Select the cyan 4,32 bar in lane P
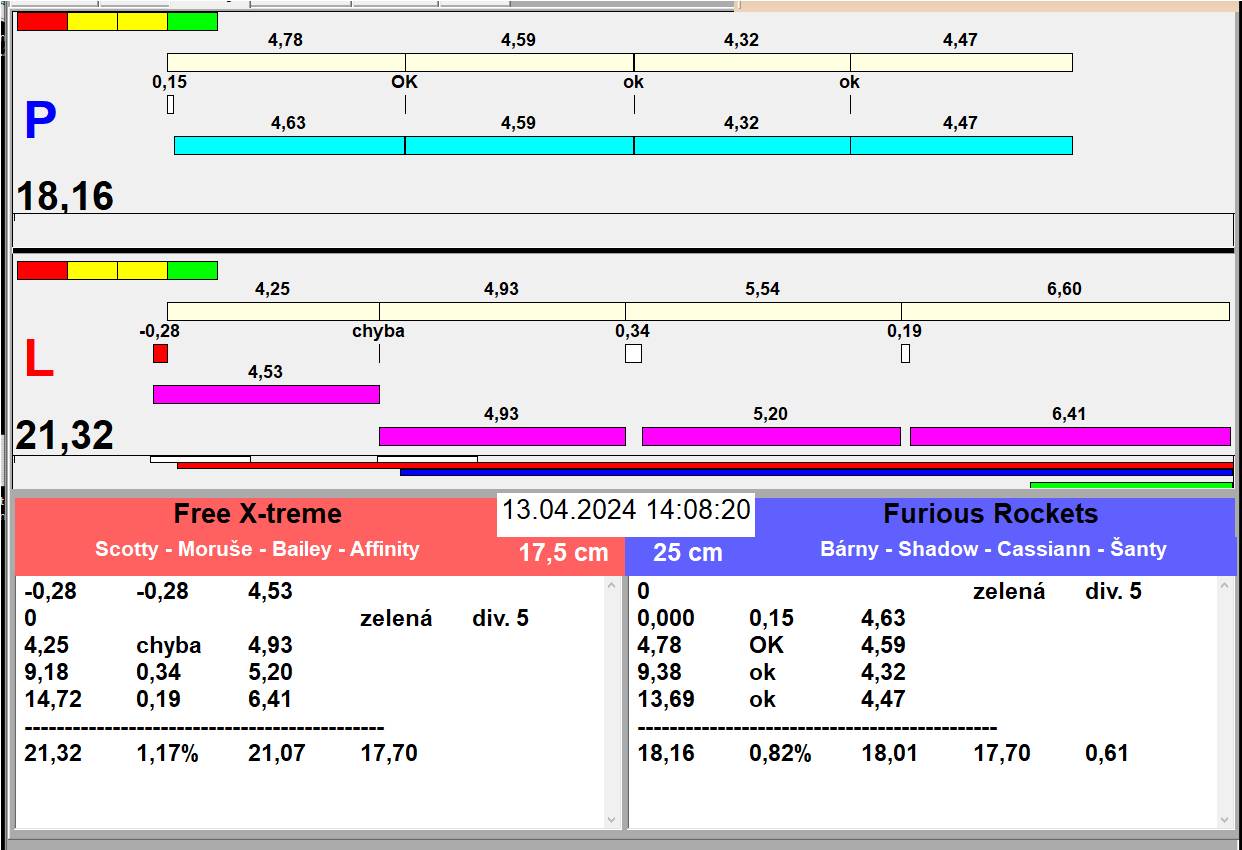Viewport: 1242px width, 850px height. click(x=742, y=146)
